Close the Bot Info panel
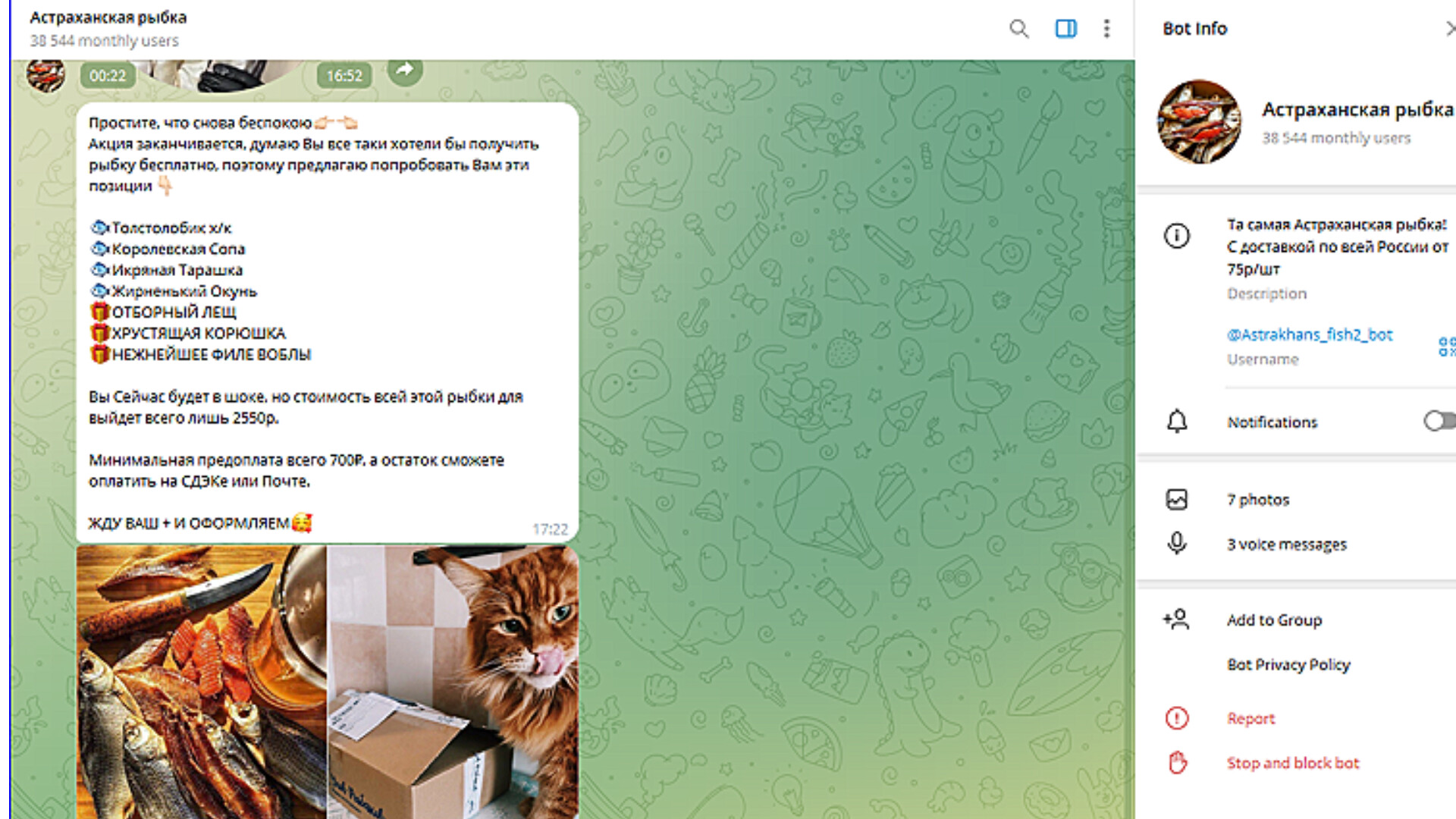Viewport: 1456px width, 819px height. [1448, 29]
